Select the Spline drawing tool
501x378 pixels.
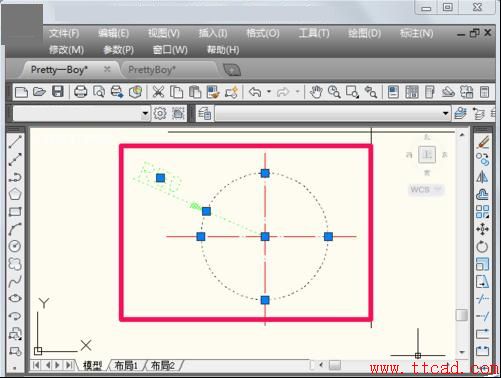(15, 281)
